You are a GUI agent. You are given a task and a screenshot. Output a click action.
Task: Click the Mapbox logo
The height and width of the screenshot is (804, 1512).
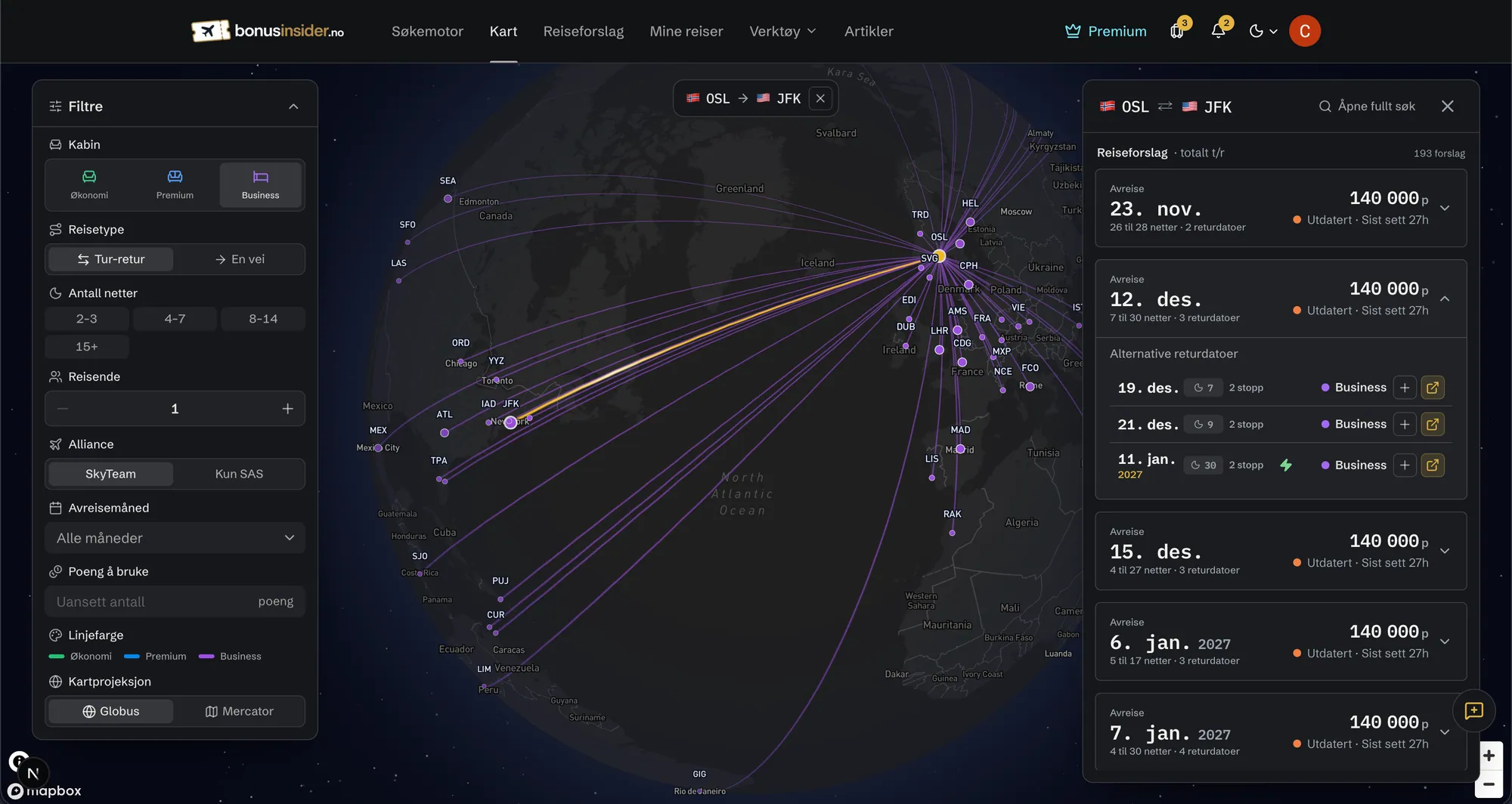click(45, 791)
